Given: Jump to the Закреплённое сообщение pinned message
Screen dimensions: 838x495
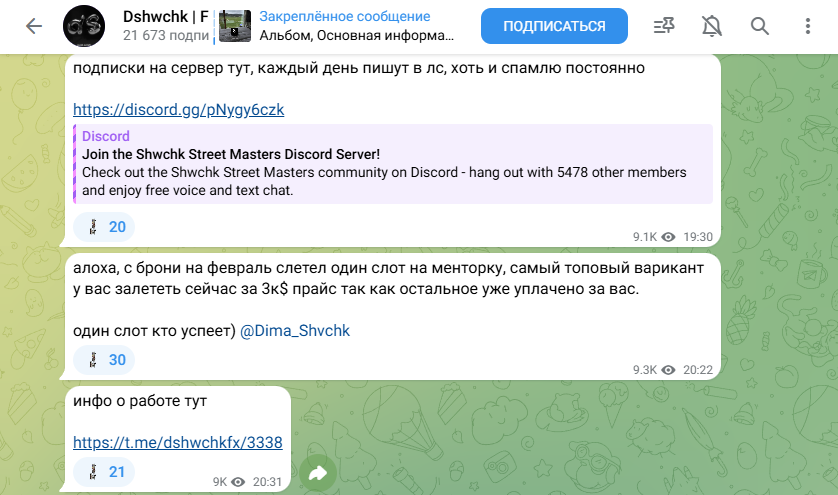Looking at the screenshot, I should (x=345, y=17).
